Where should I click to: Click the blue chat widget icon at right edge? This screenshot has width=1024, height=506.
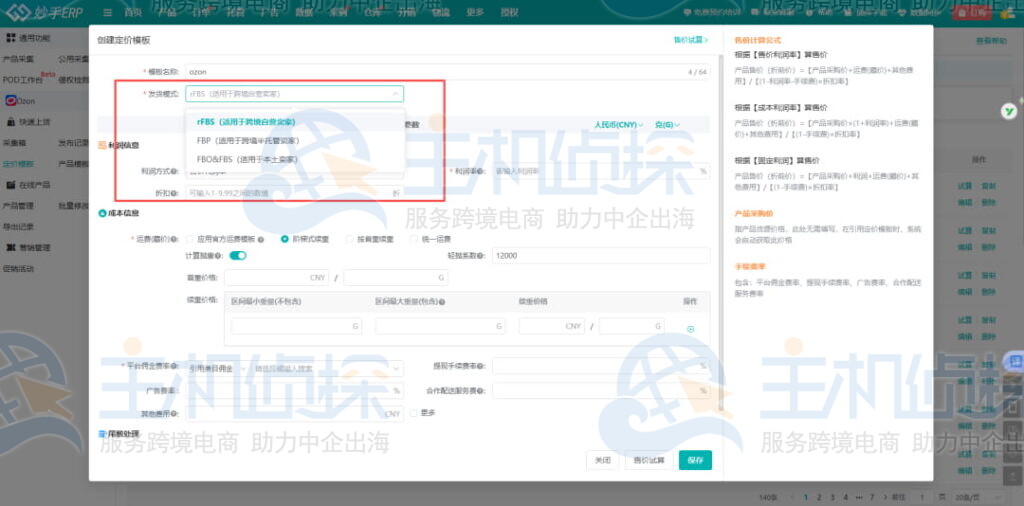click(x=1014, y=360)
